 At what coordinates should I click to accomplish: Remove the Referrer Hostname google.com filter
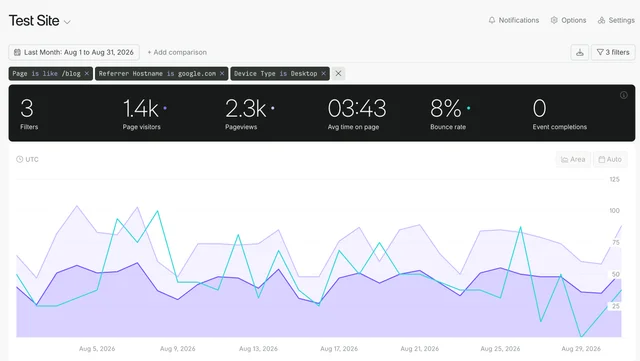coord(222,74)
